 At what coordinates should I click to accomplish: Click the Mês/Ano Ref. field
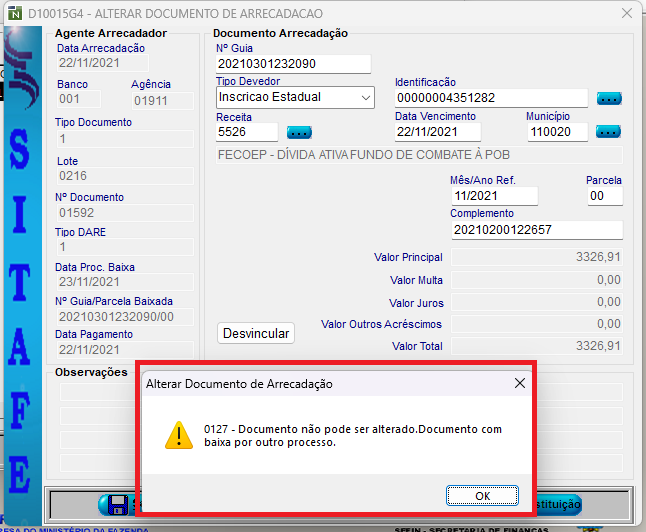(494, 196)
